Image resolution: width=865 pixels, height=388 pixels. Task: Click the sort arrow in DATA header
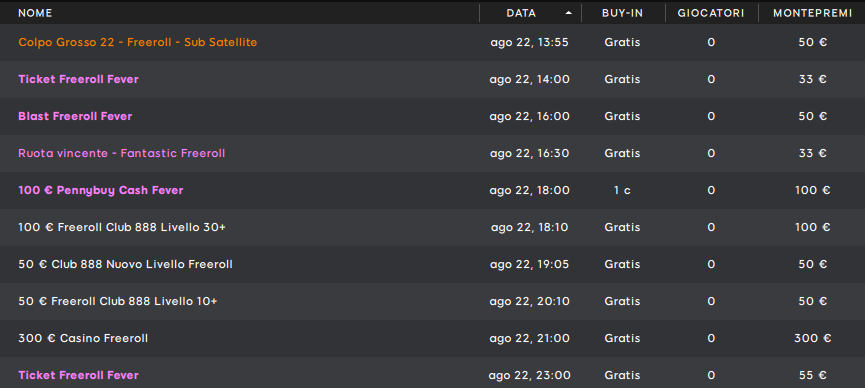569,13
